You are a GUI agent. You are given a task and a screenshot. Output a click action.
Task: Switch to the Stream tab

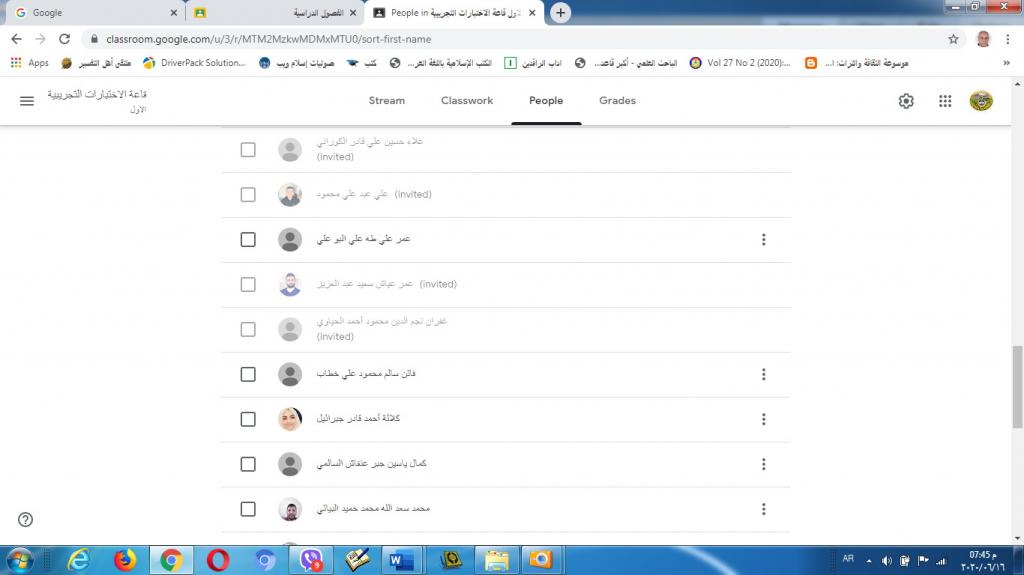pos(386,101)
